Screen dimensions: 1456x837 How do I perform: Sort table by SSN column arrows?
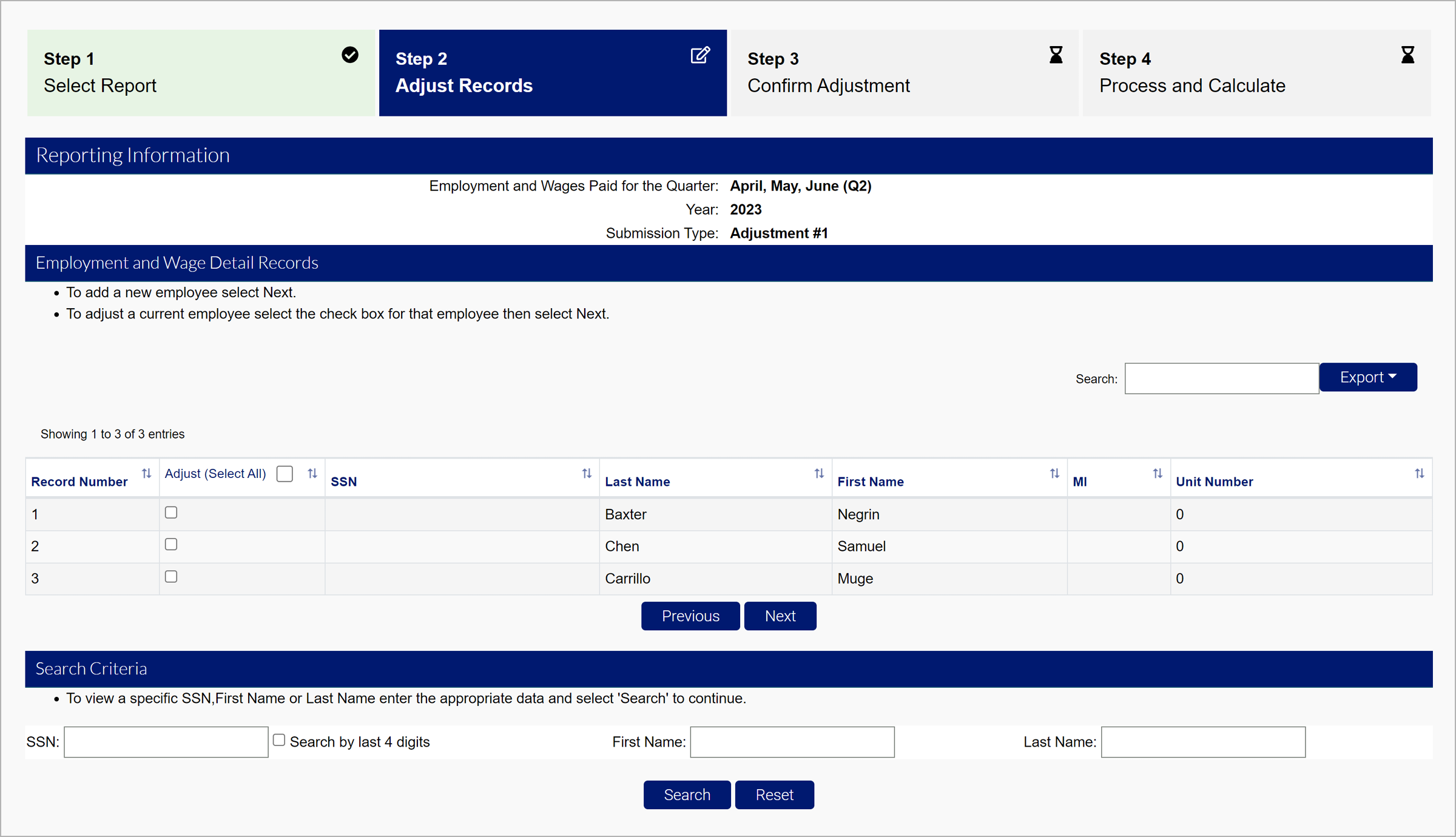(586, 474)
